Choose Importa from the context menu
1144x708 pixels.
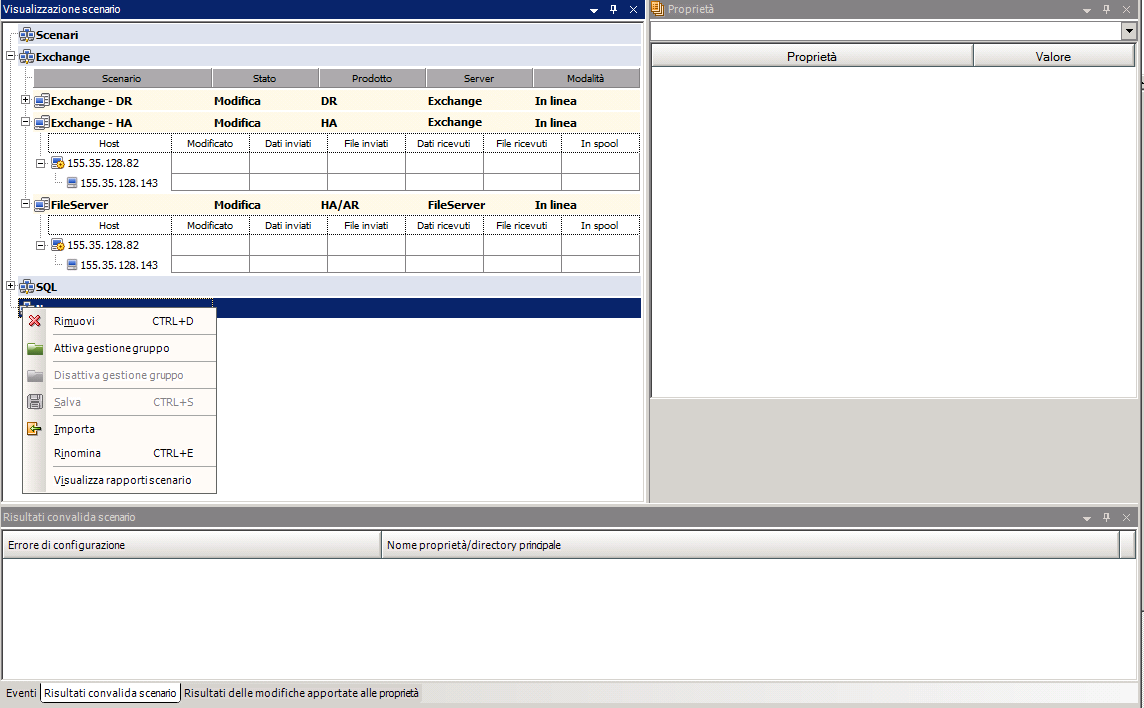point(120,429)
